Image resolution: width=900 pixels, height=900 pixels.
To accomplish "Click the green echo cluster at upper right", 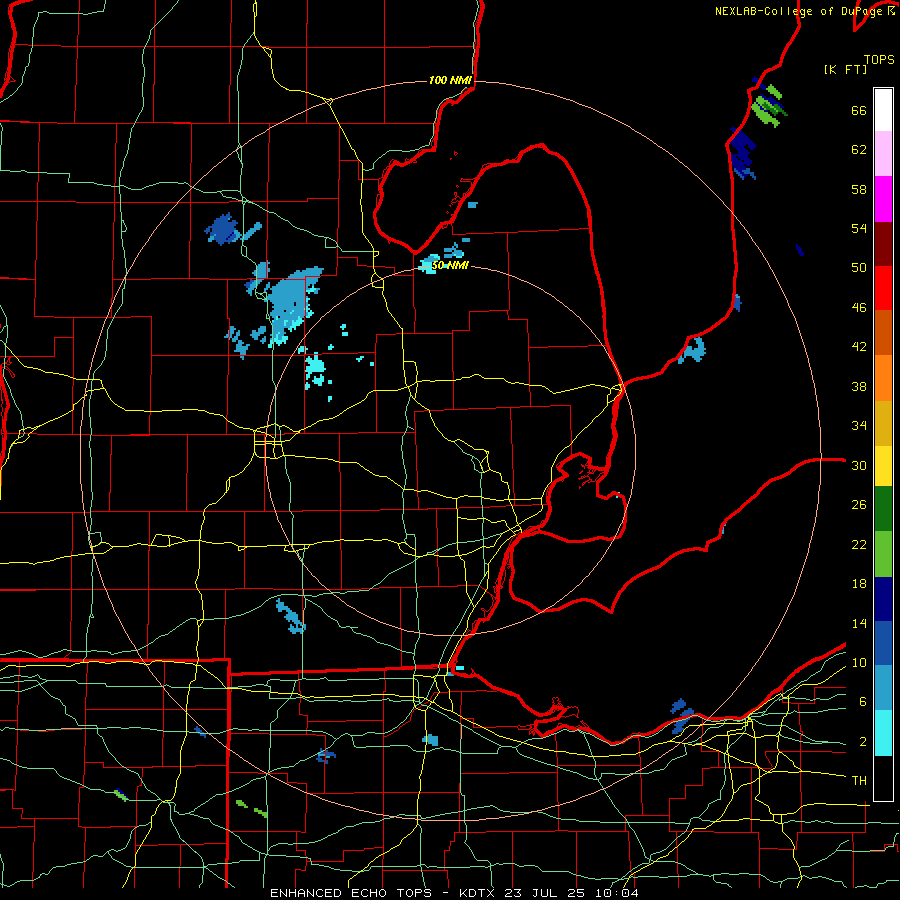I will point(769,105).
